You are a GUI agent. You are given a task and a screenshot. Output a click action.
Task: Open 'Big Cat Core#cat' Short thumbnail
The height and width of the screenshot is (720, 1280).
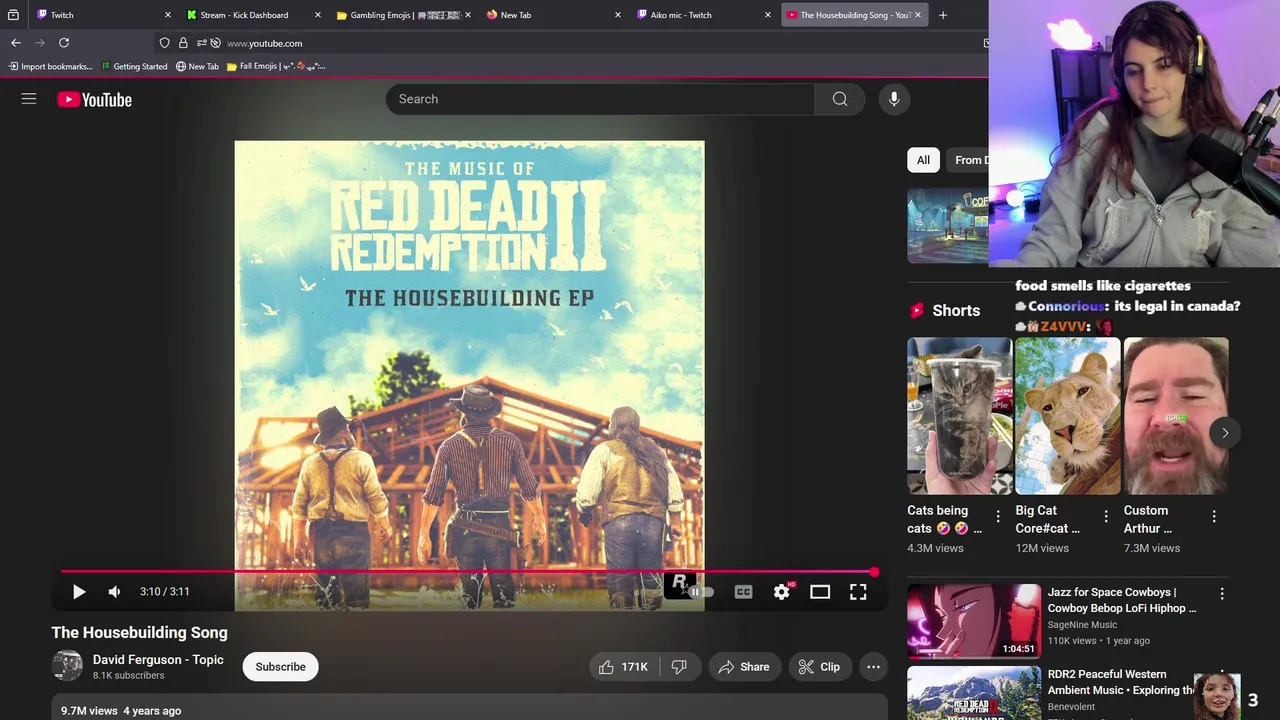pos(1068,416)
